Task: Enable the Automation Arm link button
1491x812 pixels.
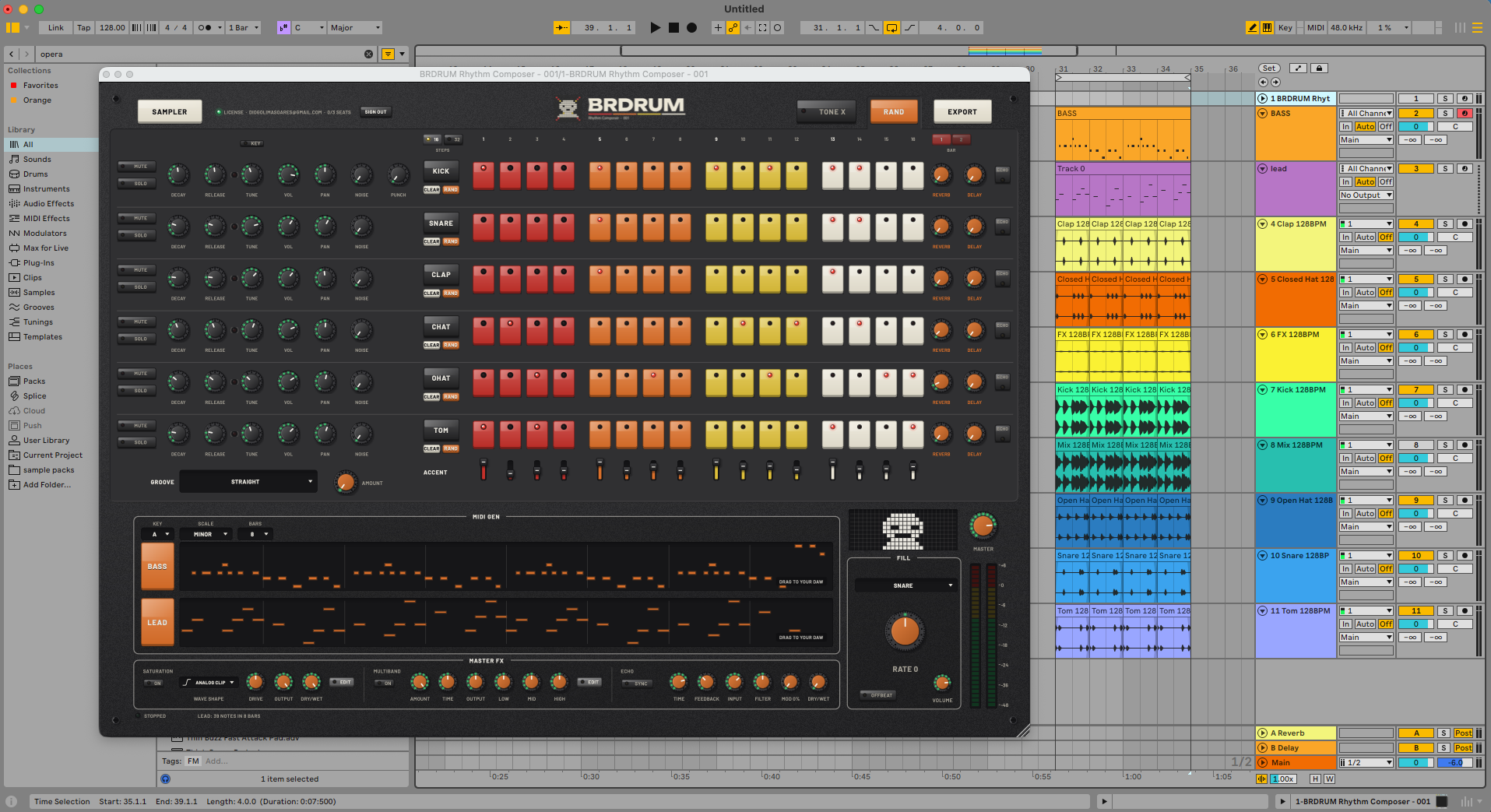Action: [x=733, y=27]
